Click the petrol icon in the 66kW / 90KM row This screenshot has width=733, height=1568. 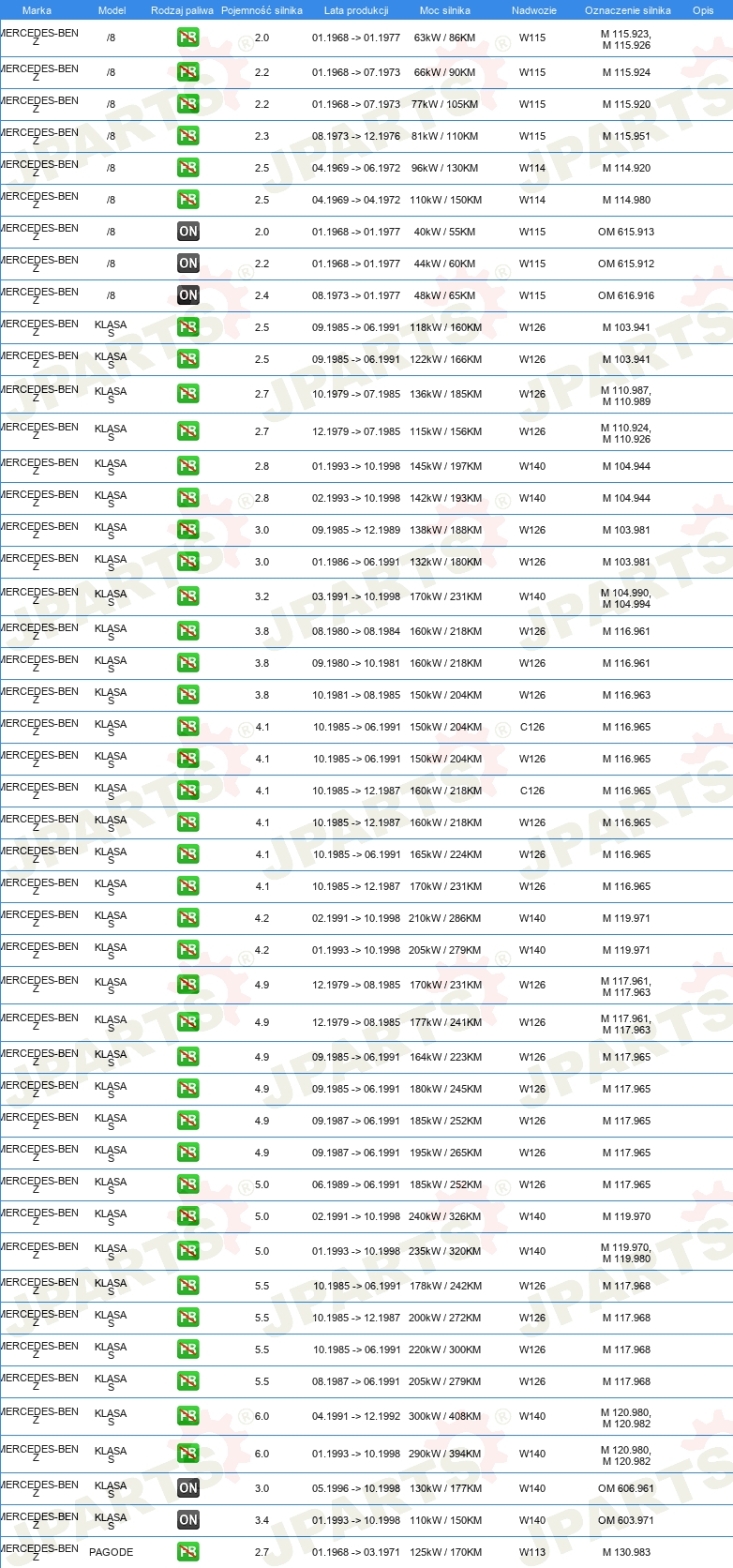tap(188, 72)
